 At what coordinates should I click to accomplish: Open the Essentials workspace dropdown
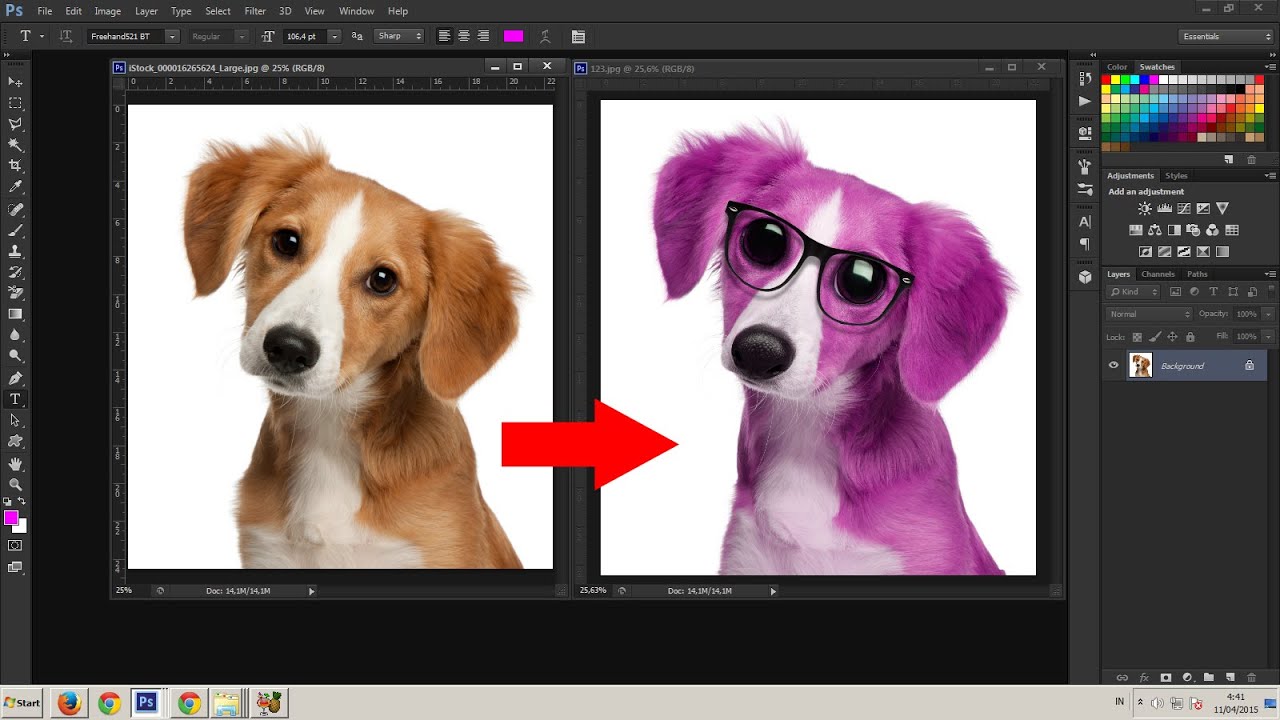1226,36
